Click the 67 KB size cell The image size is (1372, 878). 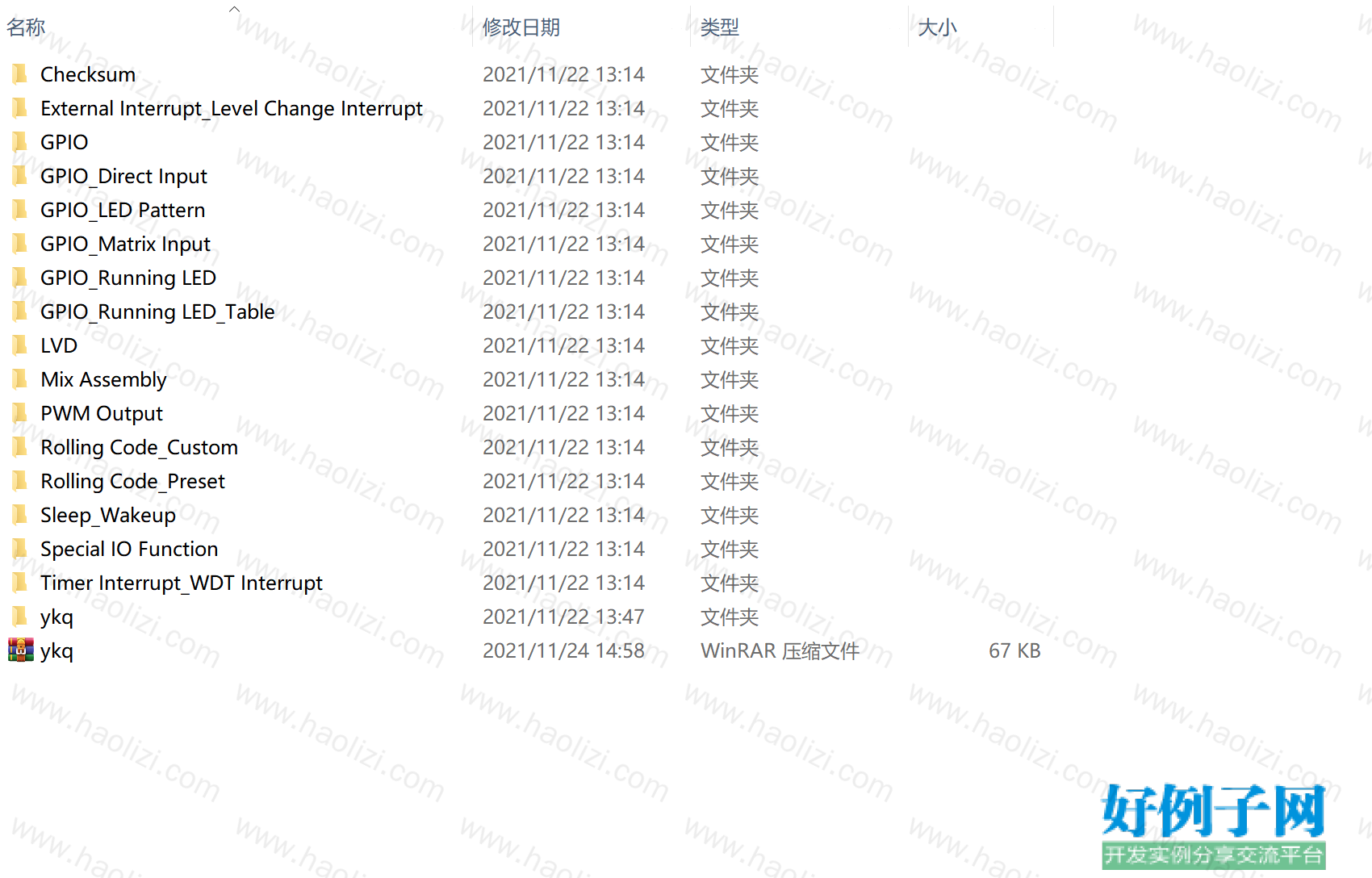tap(1014, 650)
